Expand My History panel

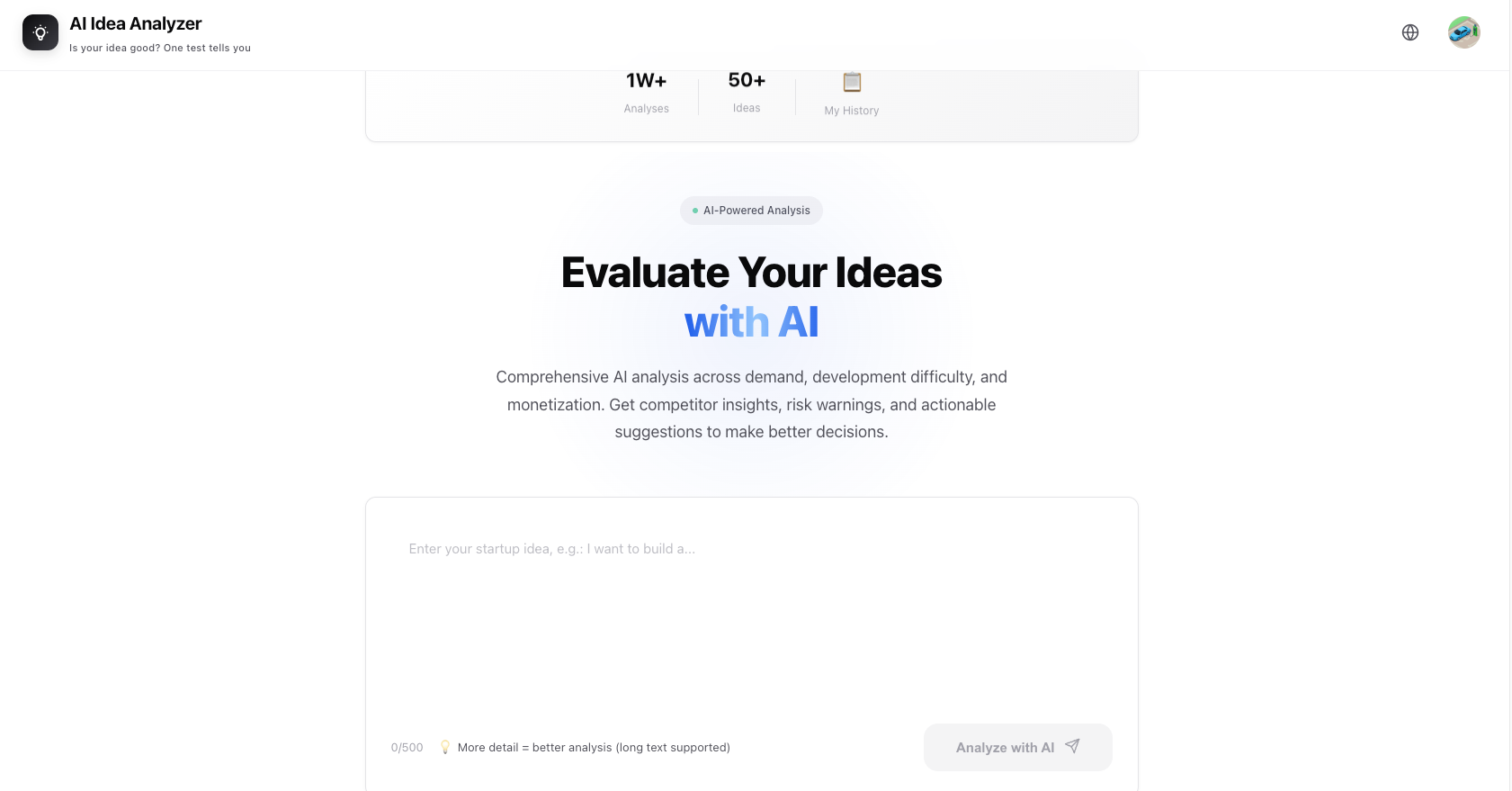pos(851,93)
